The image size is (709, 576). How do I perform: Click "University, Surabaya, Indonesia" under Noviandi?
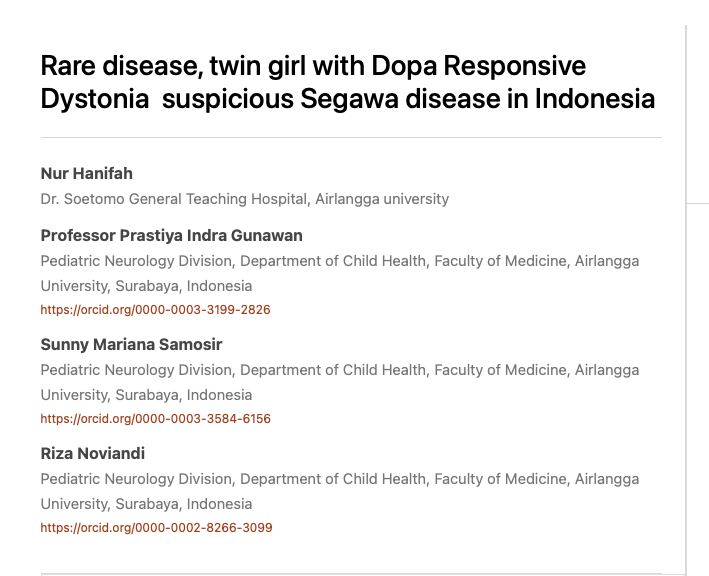[x=146, y=504]
